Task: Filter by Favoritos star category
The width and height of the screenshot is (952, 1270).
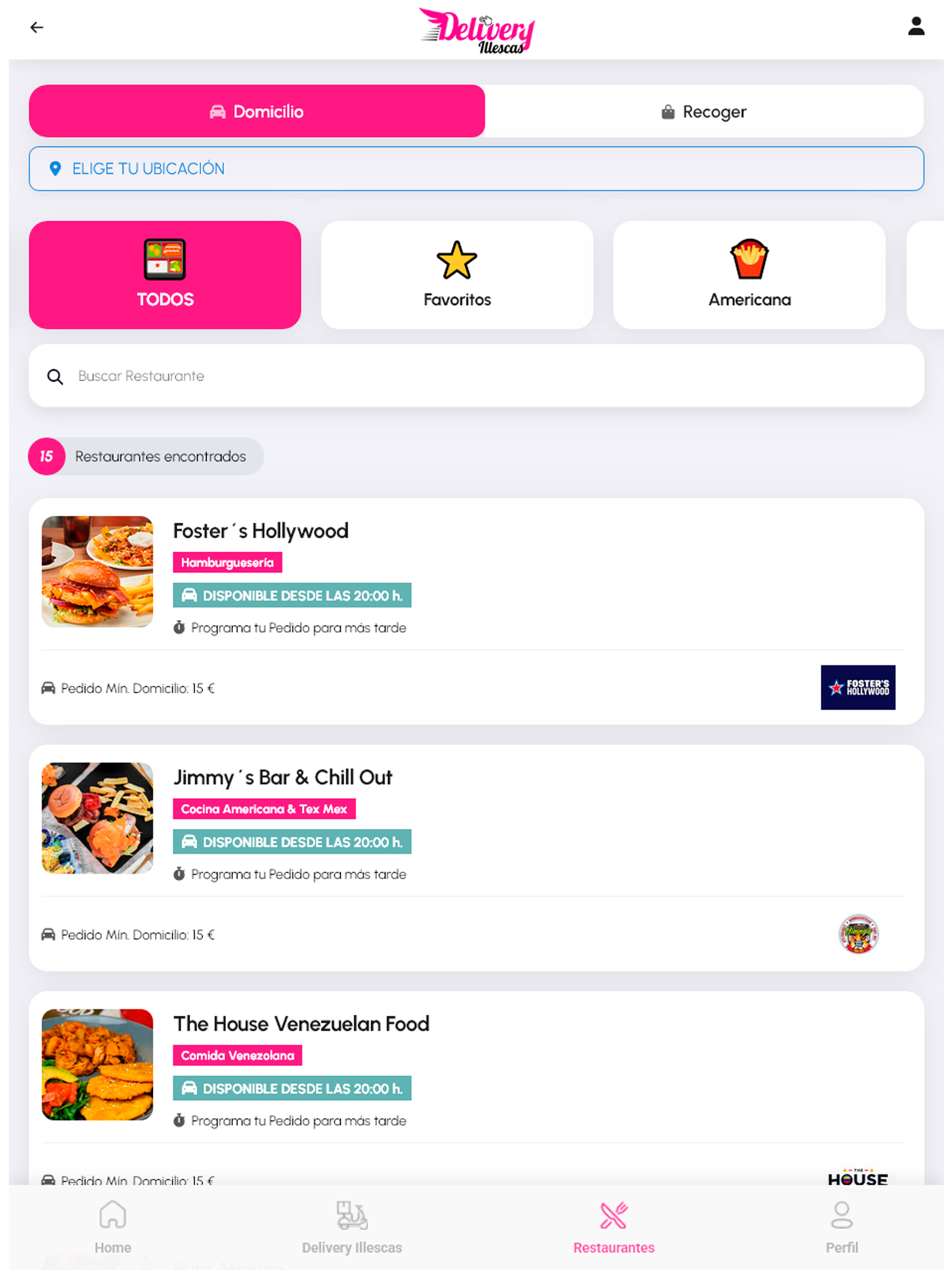Action: click(457, 274)
